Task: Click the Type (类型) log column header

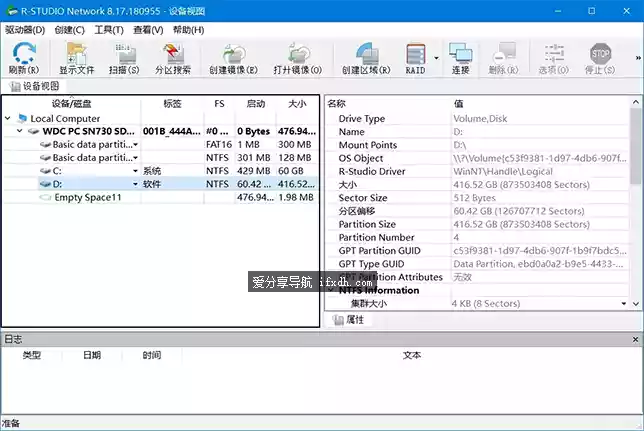Action: pos(32,355)
